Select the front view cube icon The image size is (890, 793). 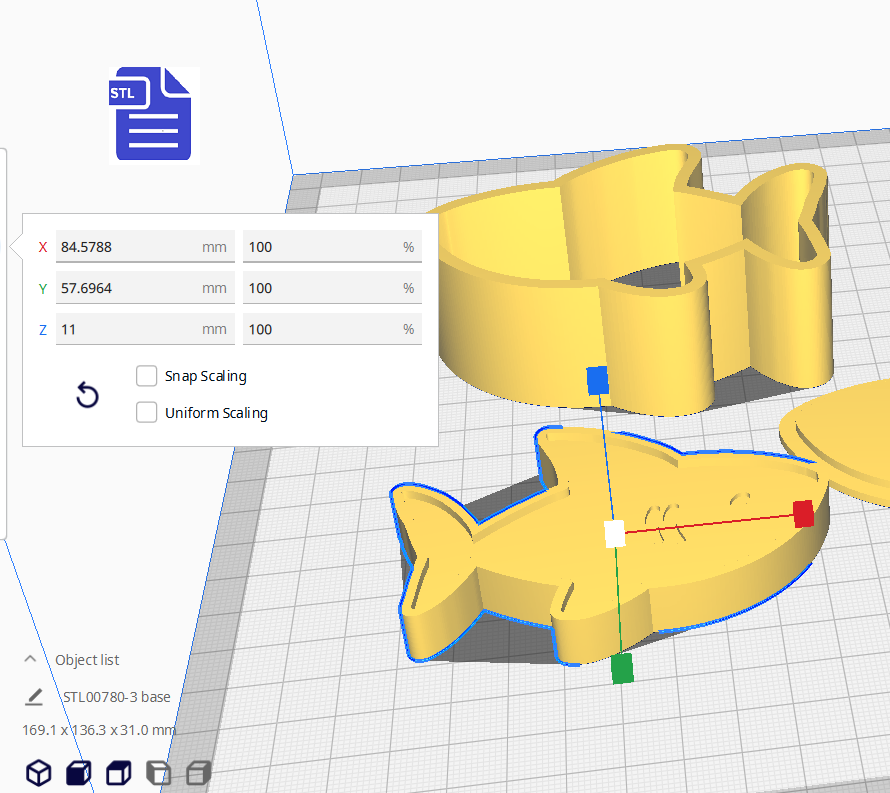click(x=78, y=772)
